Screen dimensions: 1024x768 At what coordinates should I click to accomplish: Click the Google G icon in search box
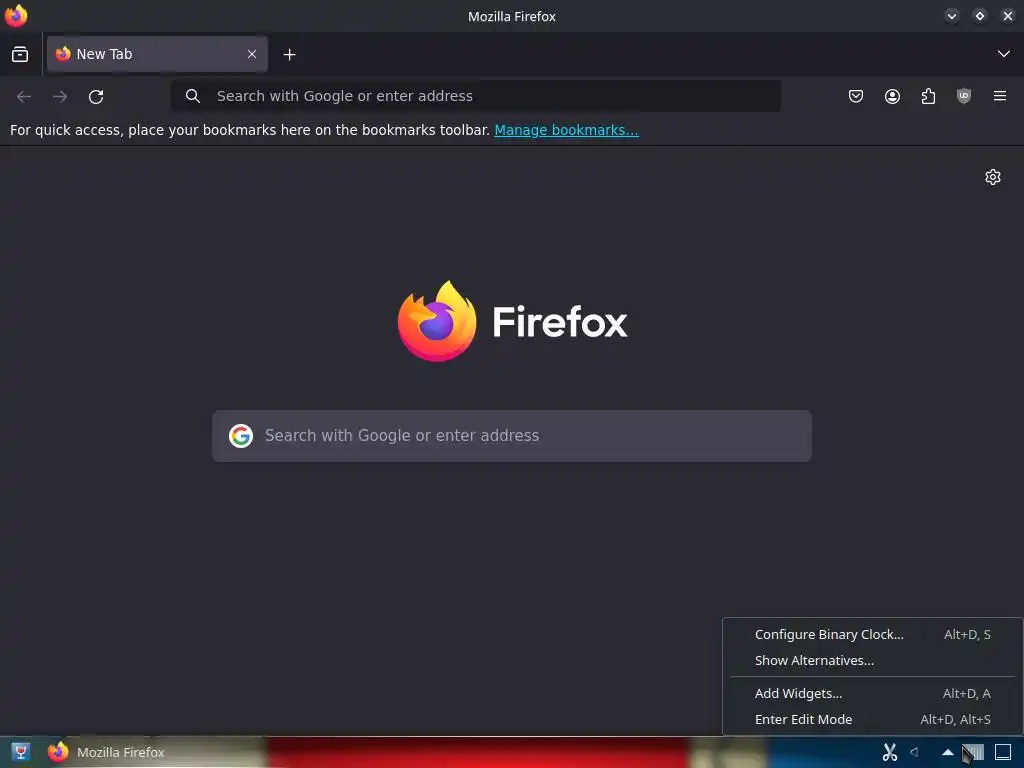point(240,436)
